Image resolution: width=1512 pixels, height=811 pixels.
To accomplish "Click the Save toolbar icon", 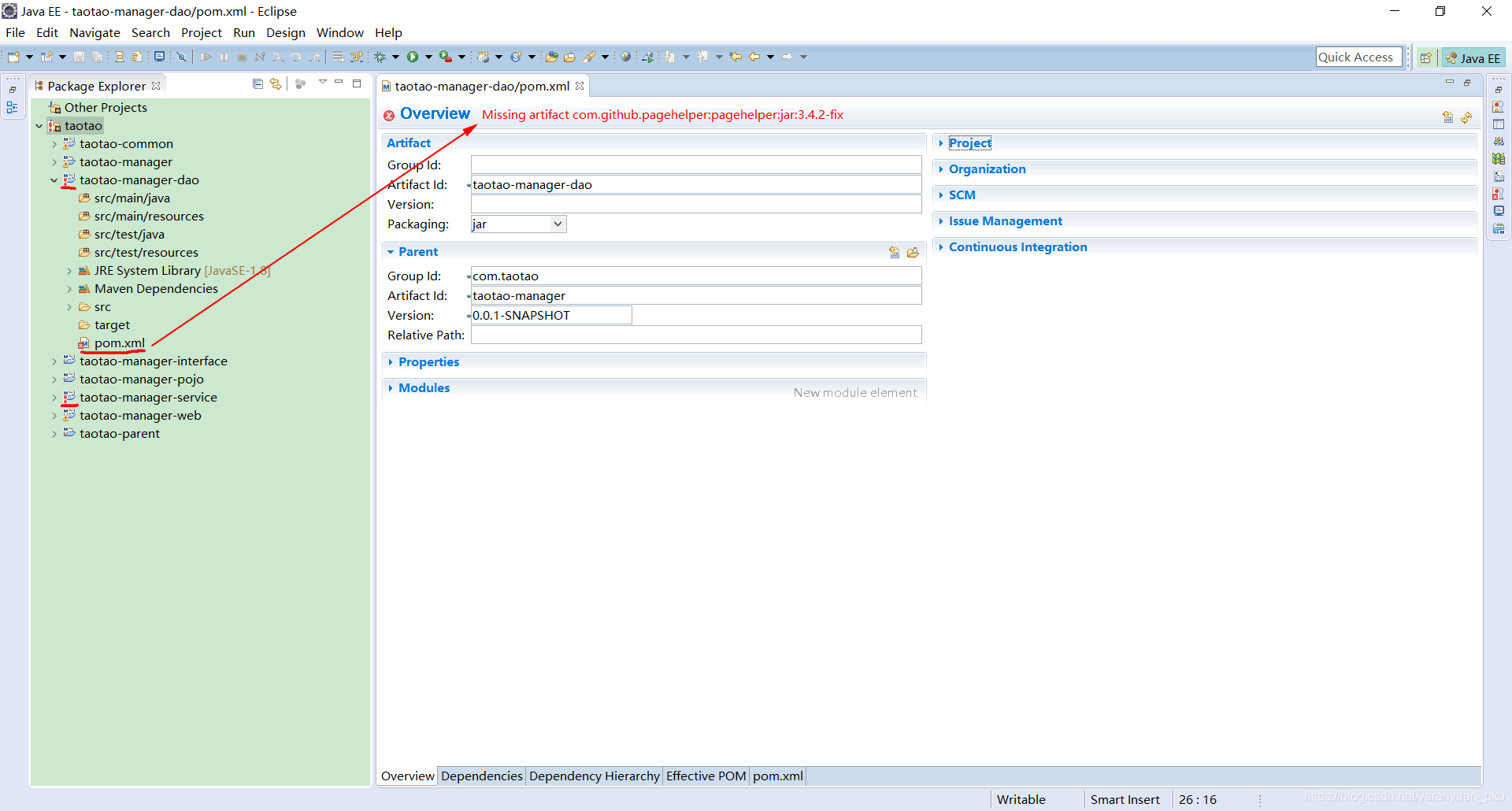I will (79, 57).
